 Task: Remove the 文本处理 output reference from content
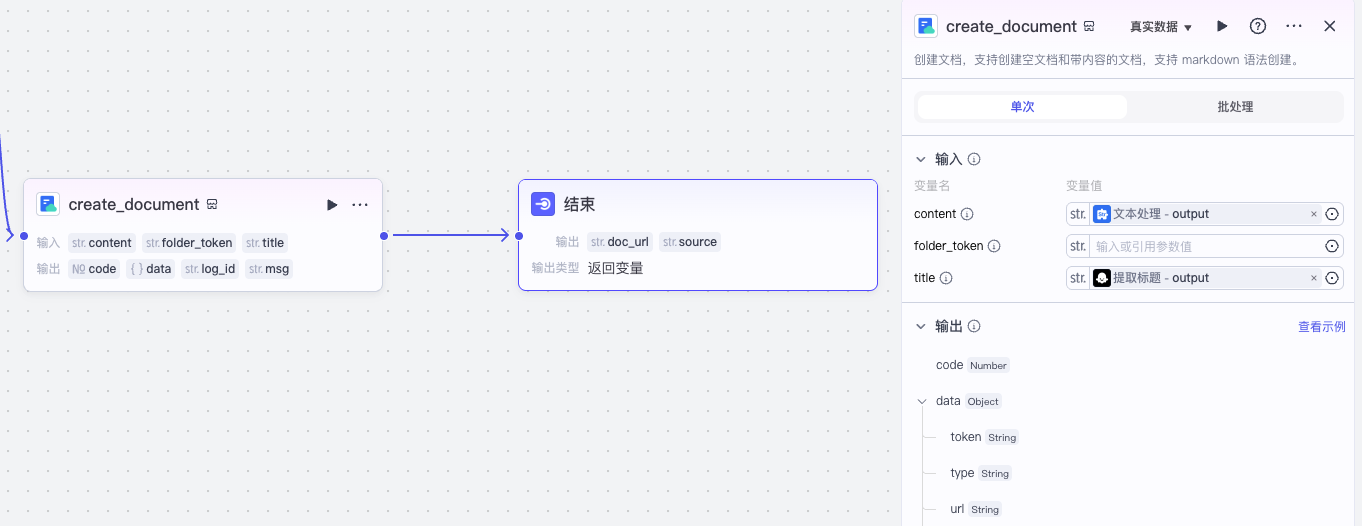[1314, 214]
